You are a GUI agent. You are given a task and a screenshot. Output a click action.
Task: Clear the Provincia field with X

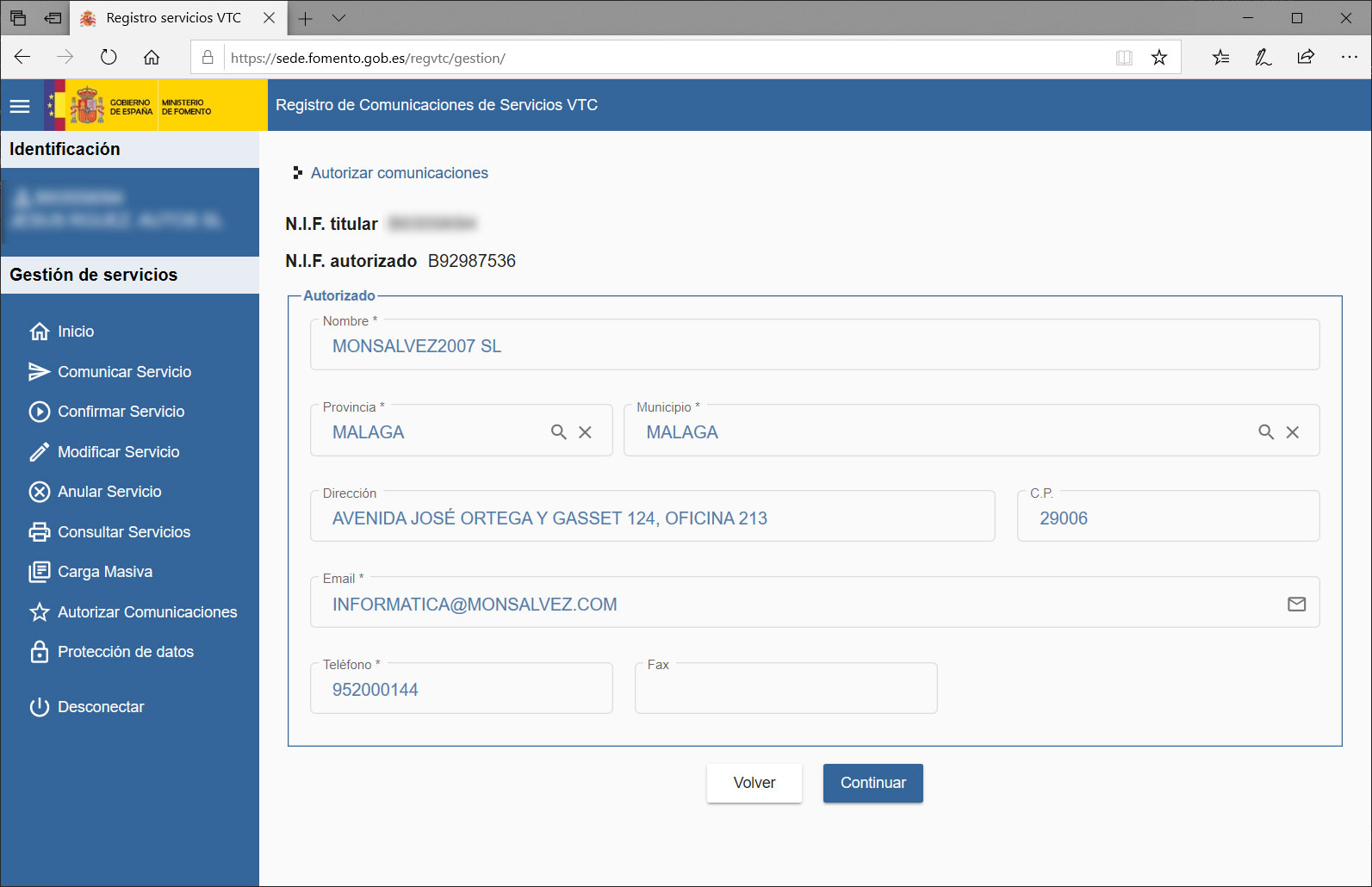coord(586,432)
